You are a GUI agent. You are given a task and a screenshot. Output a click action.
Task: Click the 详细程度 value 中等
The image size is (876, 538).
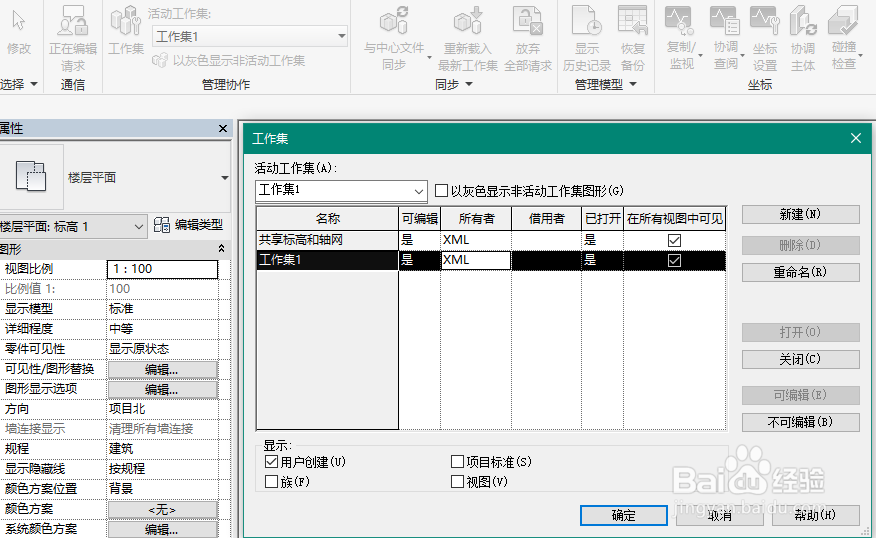pos(162,328)
